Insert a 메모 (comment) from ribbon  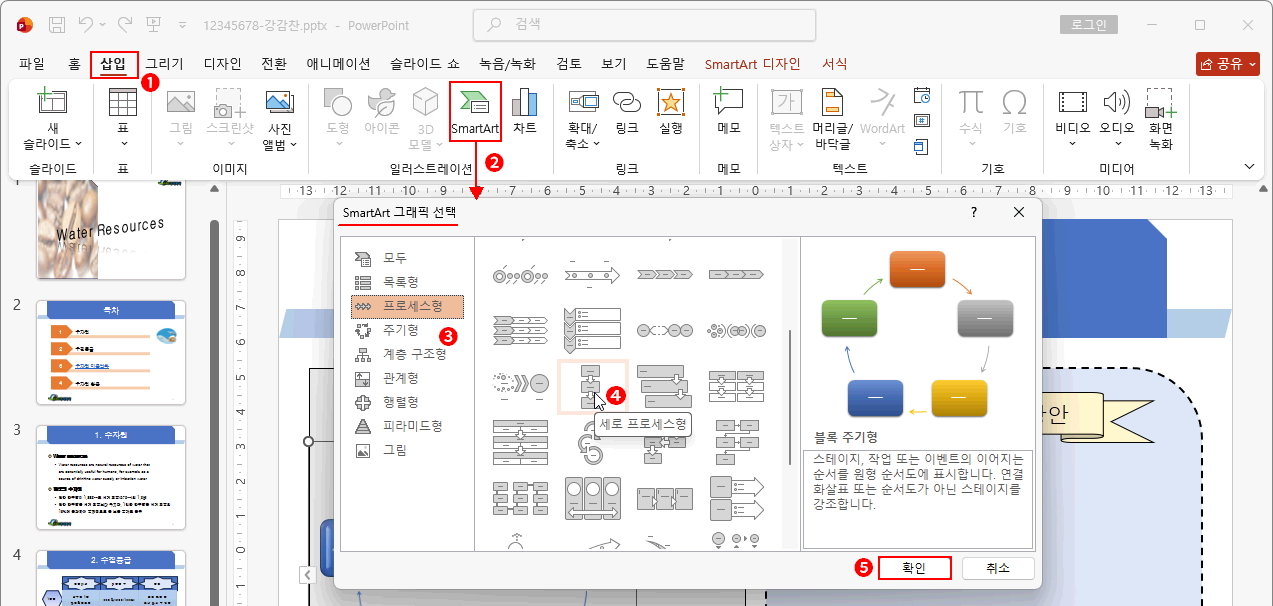point(728,111)
